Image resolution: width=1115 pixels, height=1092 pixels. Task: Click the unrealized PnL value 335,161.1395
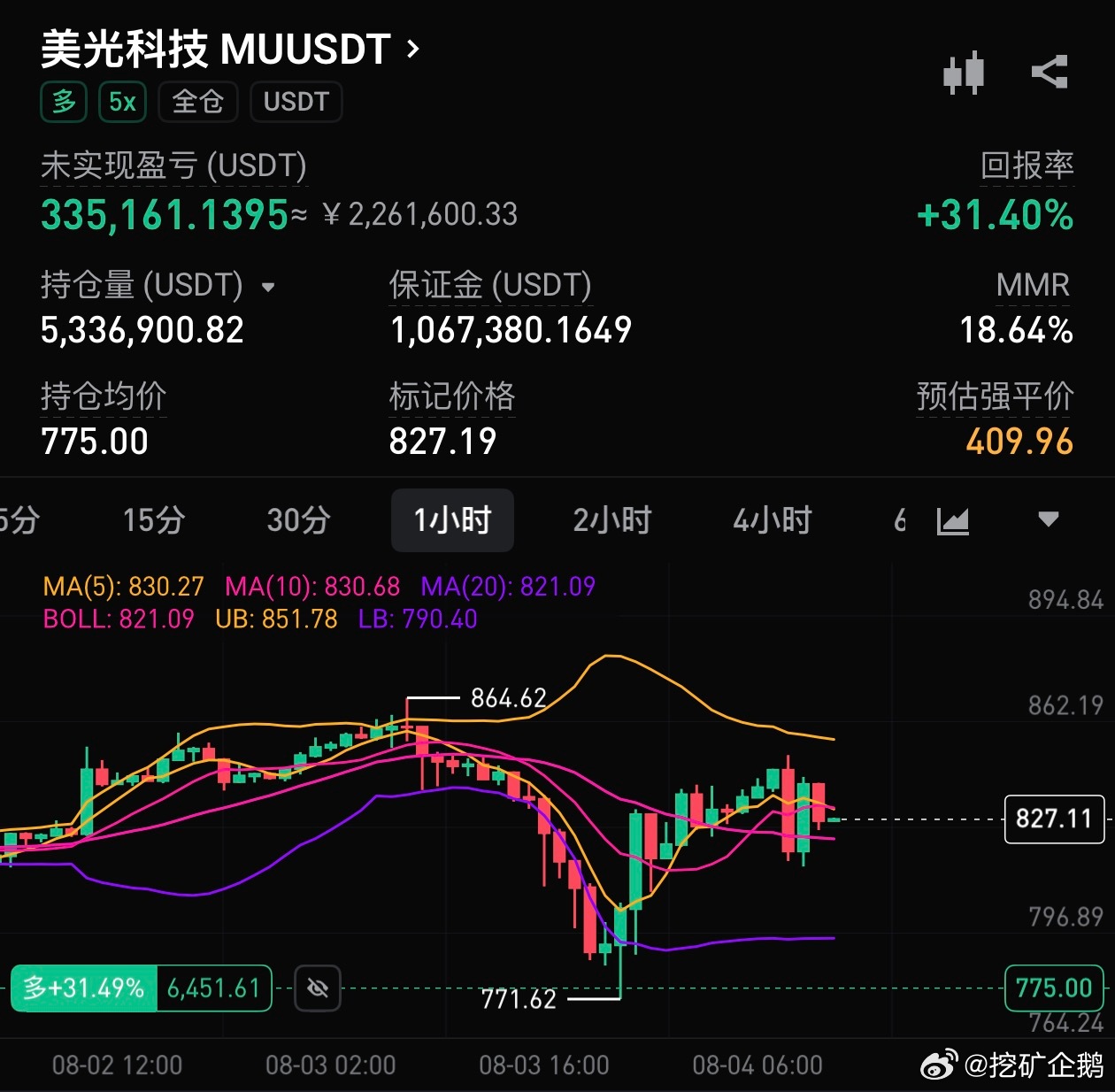[x=165, y=215]
